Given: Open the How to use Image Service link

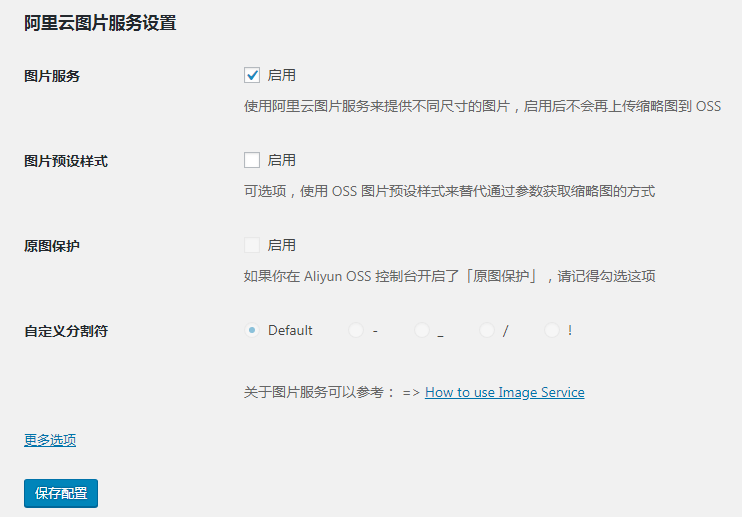Looking at the screenshot, I should tap(504, 393).
